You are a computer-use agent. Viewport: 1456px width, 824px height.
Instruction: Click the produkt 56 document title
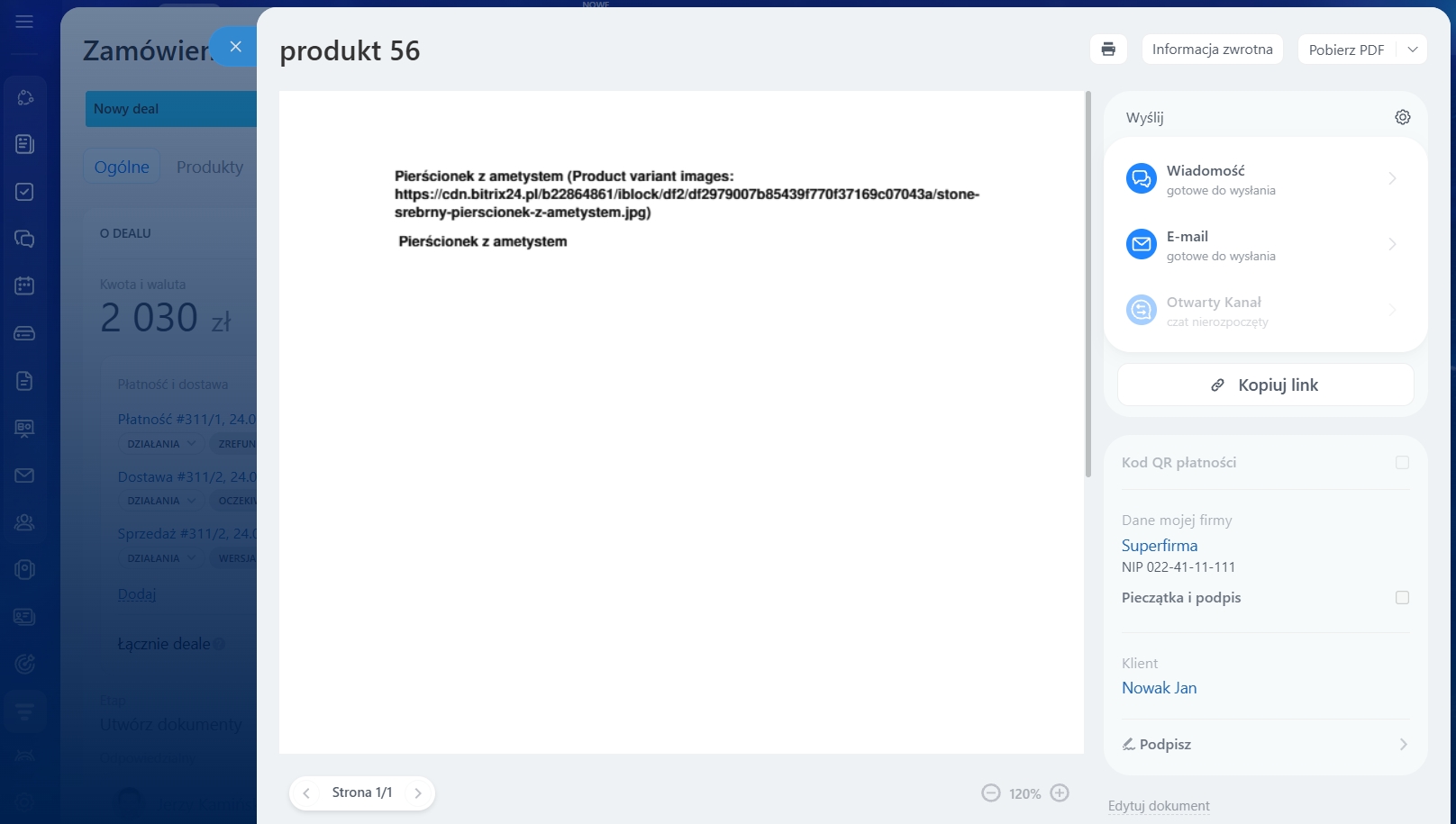tap(350, 50)
